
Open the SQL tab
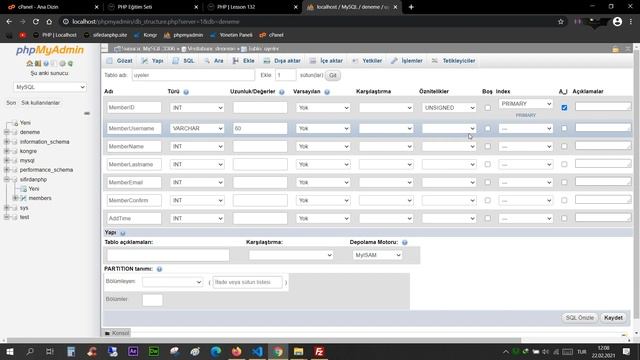(x=184, y=61)
